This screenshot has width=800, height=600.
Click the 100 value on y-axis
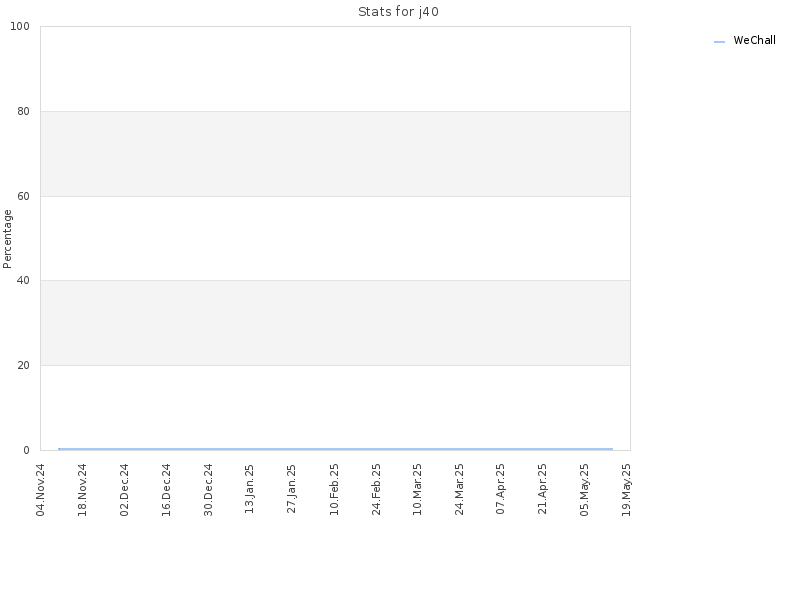click(20, 27)
